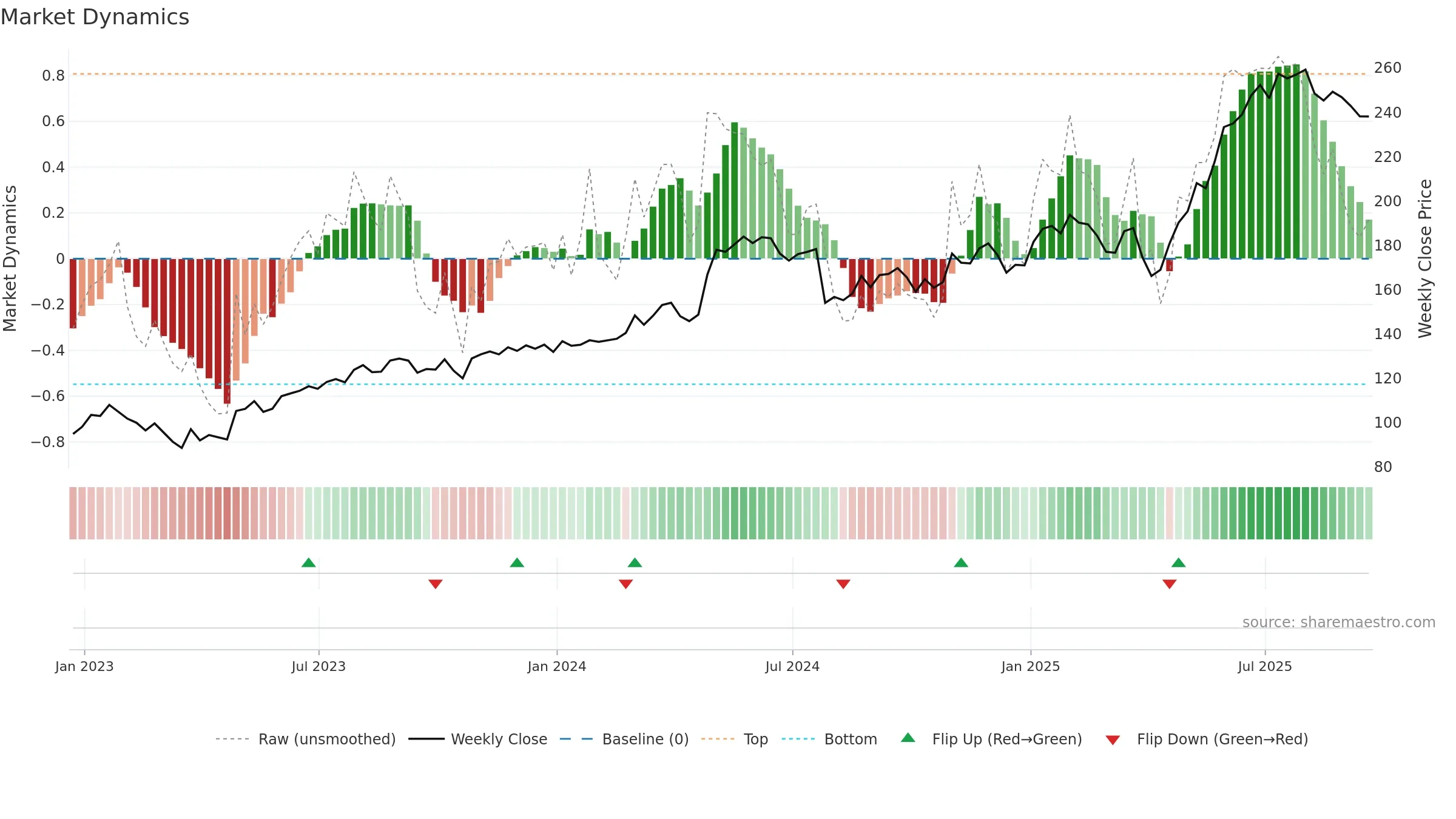Click the Jul 2025 axis label
Image resolution: width=1456 pixels, height=819 pixels.
point(1265,666)
